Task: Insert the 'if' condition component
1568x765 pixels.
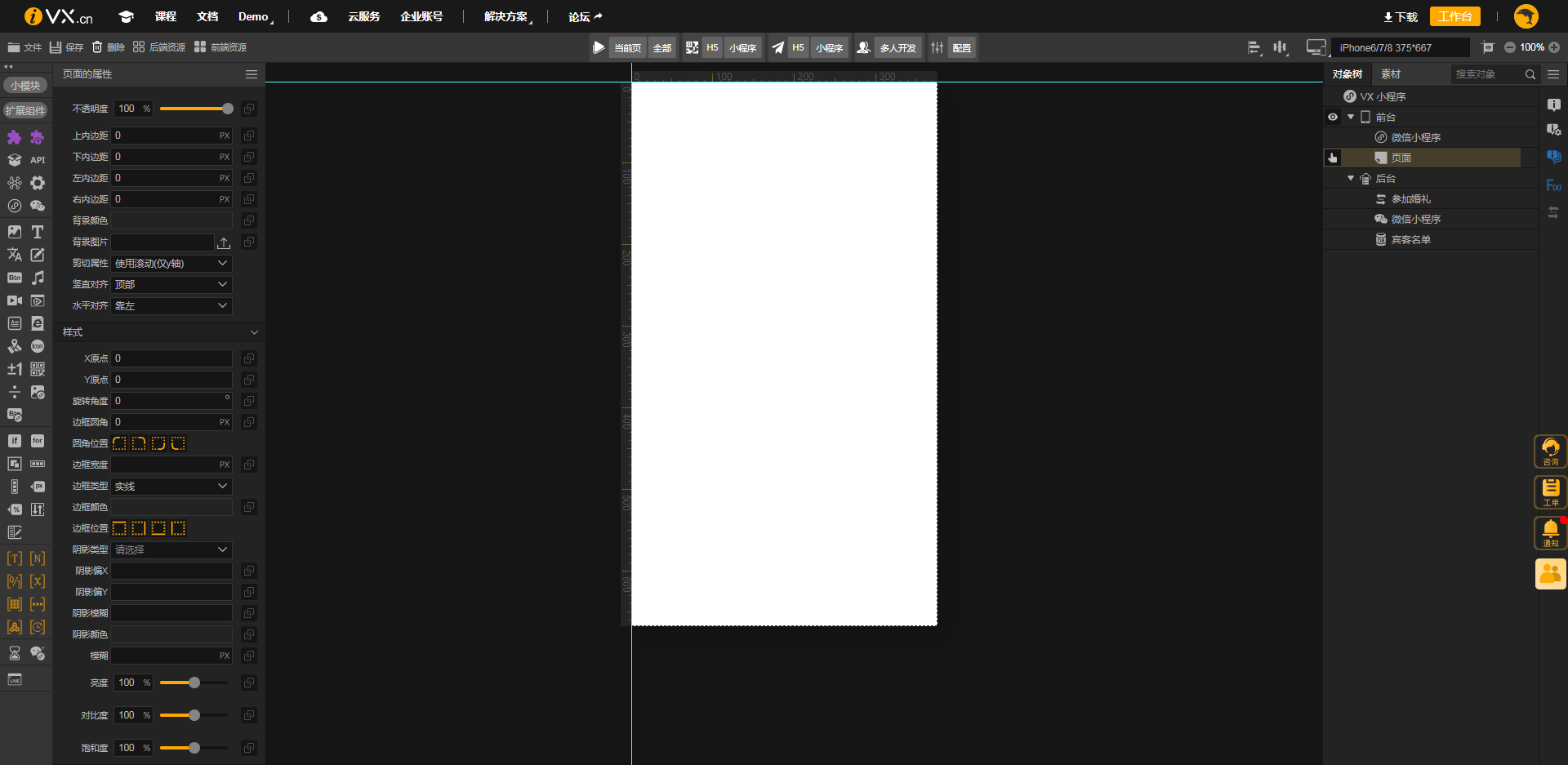Action: [15, 441]
